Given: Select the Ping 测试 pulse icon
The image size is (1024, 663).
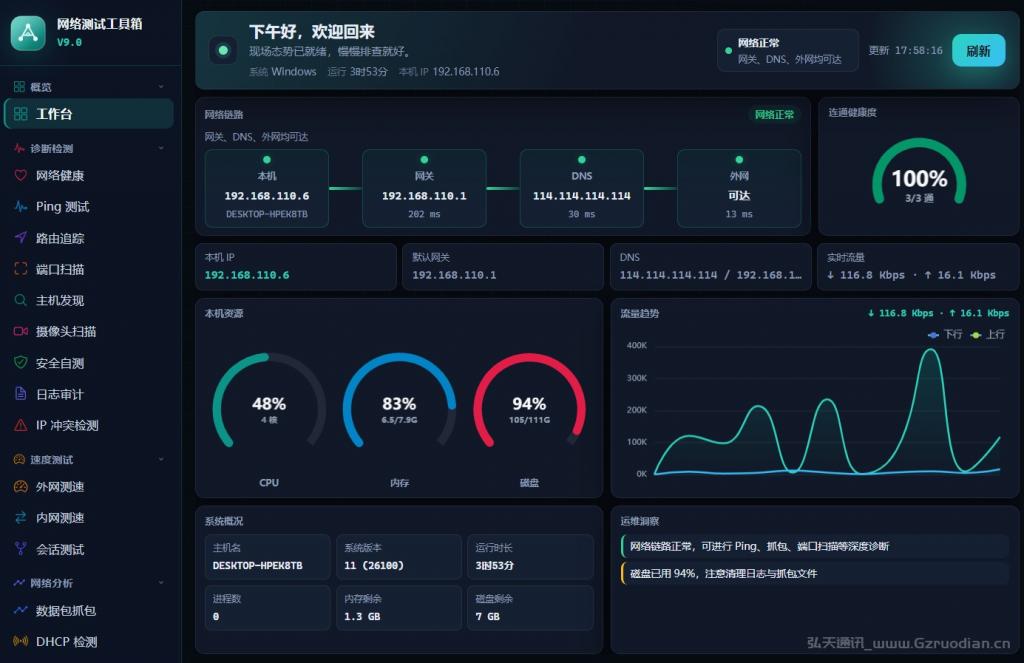Looking at the screenshot, I should (20, 206).
